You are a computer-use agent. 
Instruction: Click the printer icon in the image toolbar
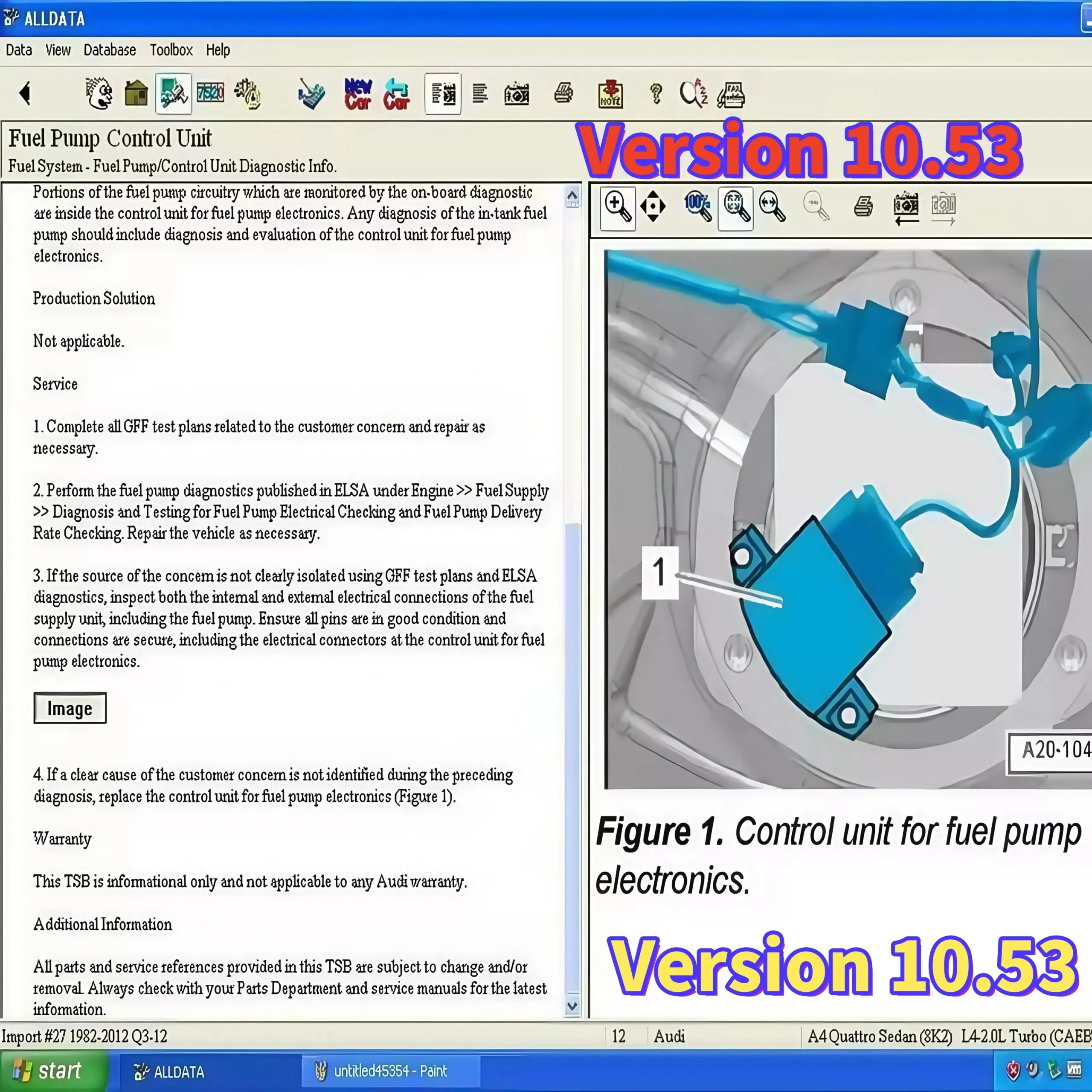pyautogui.click(x=863, y=207)
